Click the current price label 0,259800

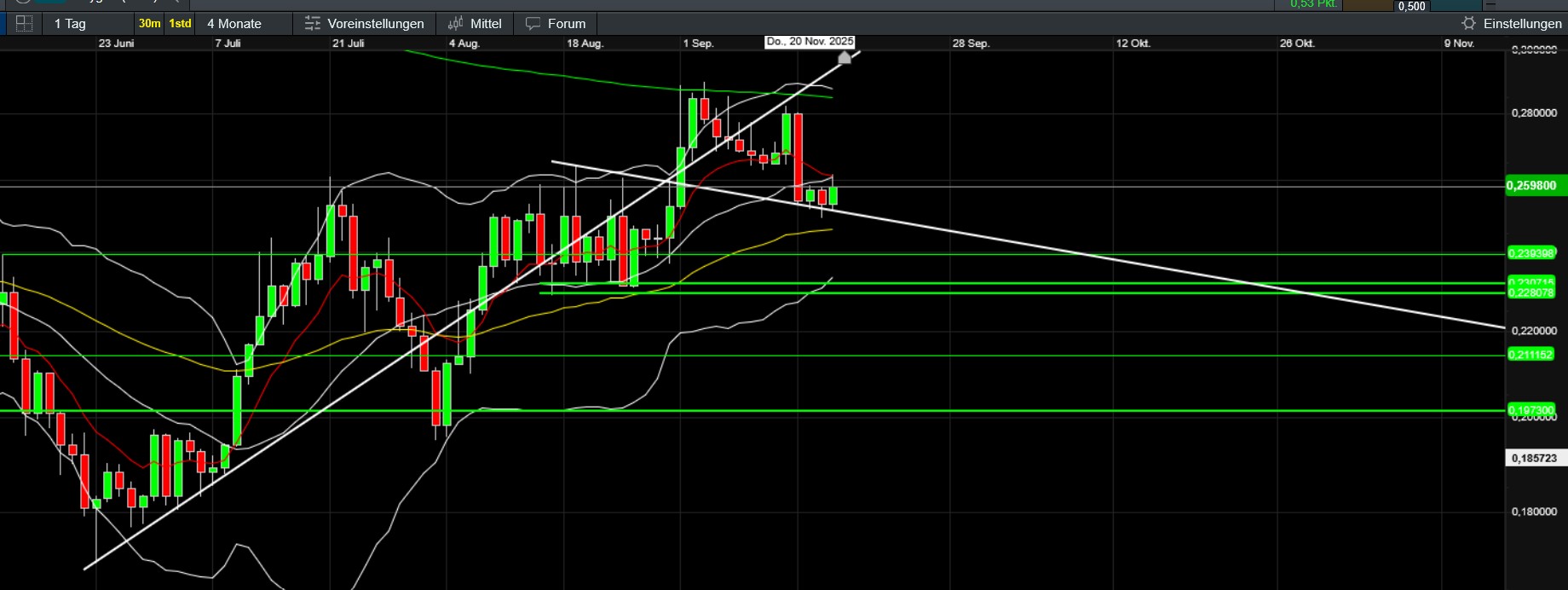(x=1536, y=186)
